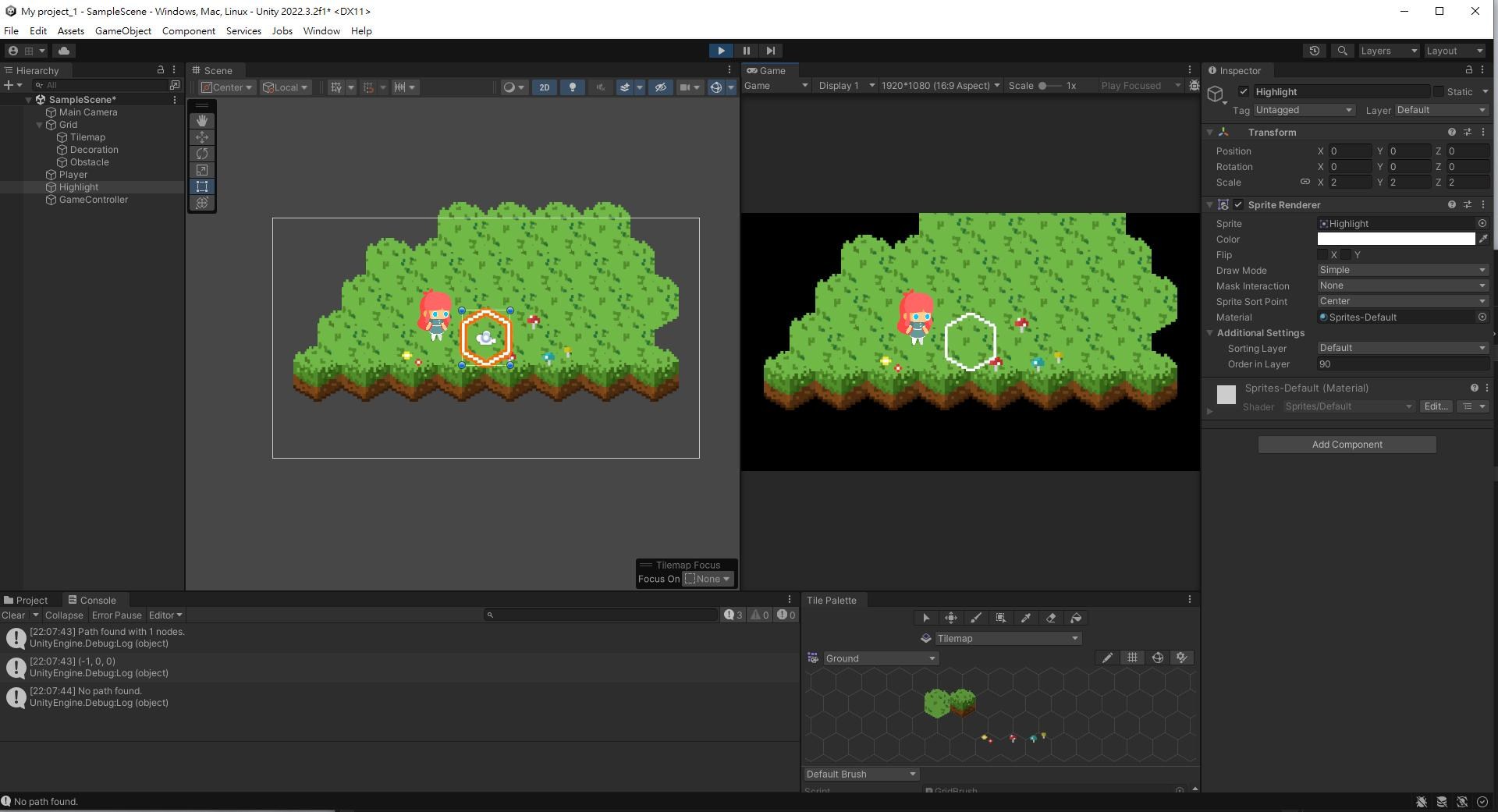
Task: Open the GameObject menu
Action: [123, 31]
